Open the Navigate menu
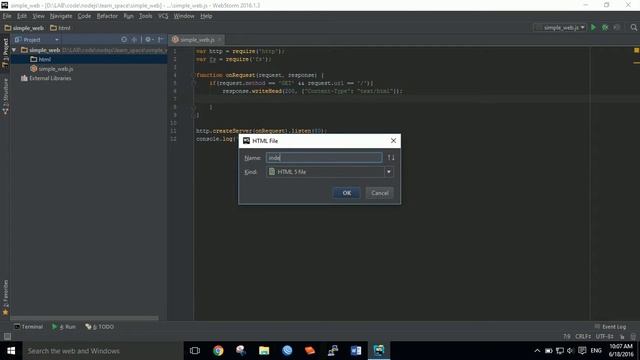This screenshot has height=360, width=640. pyautogui.click(x=61, y=16)
